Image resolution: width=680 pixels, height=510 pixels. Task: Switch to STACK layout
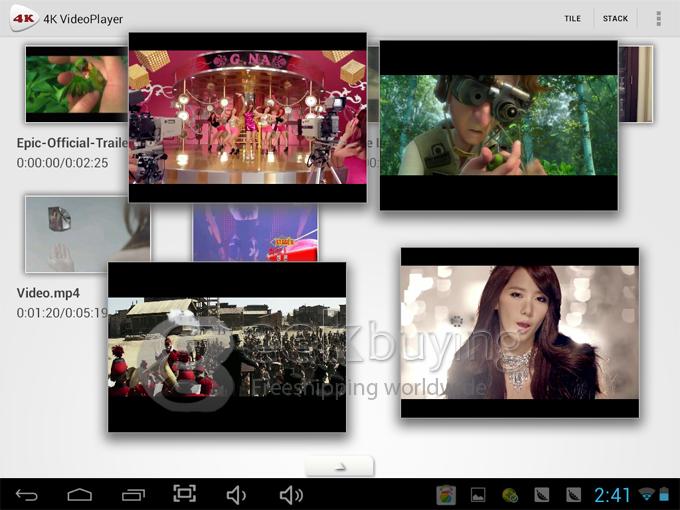[x=615, y=19]
